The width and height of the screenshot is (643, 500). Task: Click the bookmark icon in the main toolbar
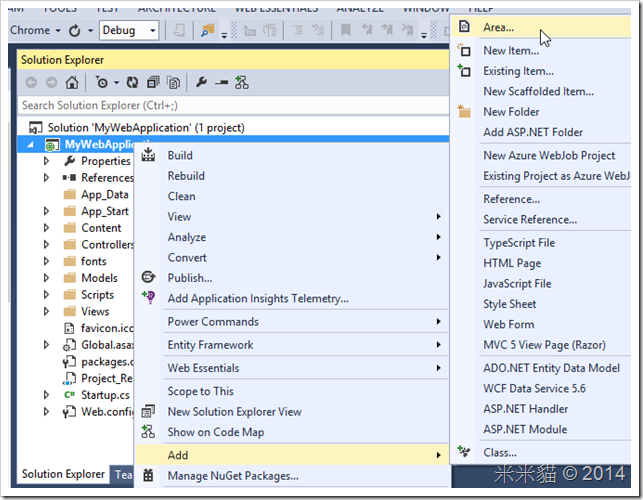tap(346, 30)
